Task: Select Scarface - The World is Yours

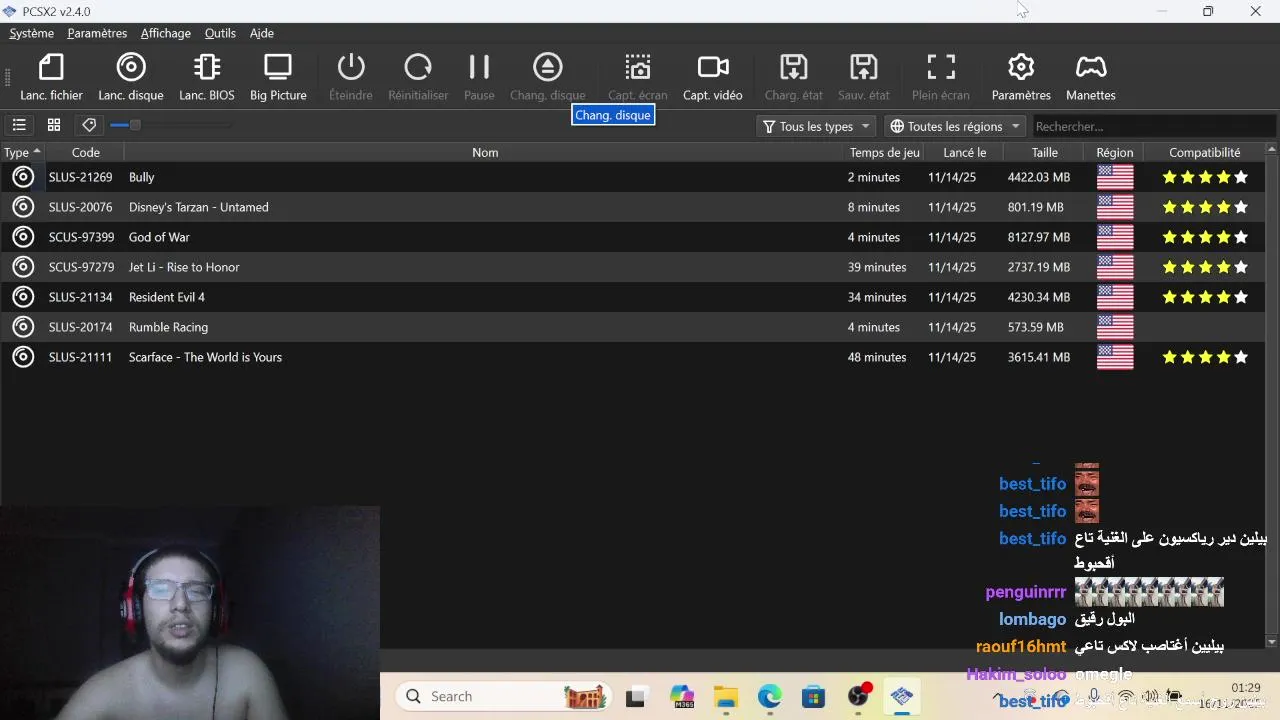Action: pyautogui.click(x=632, y=357)
